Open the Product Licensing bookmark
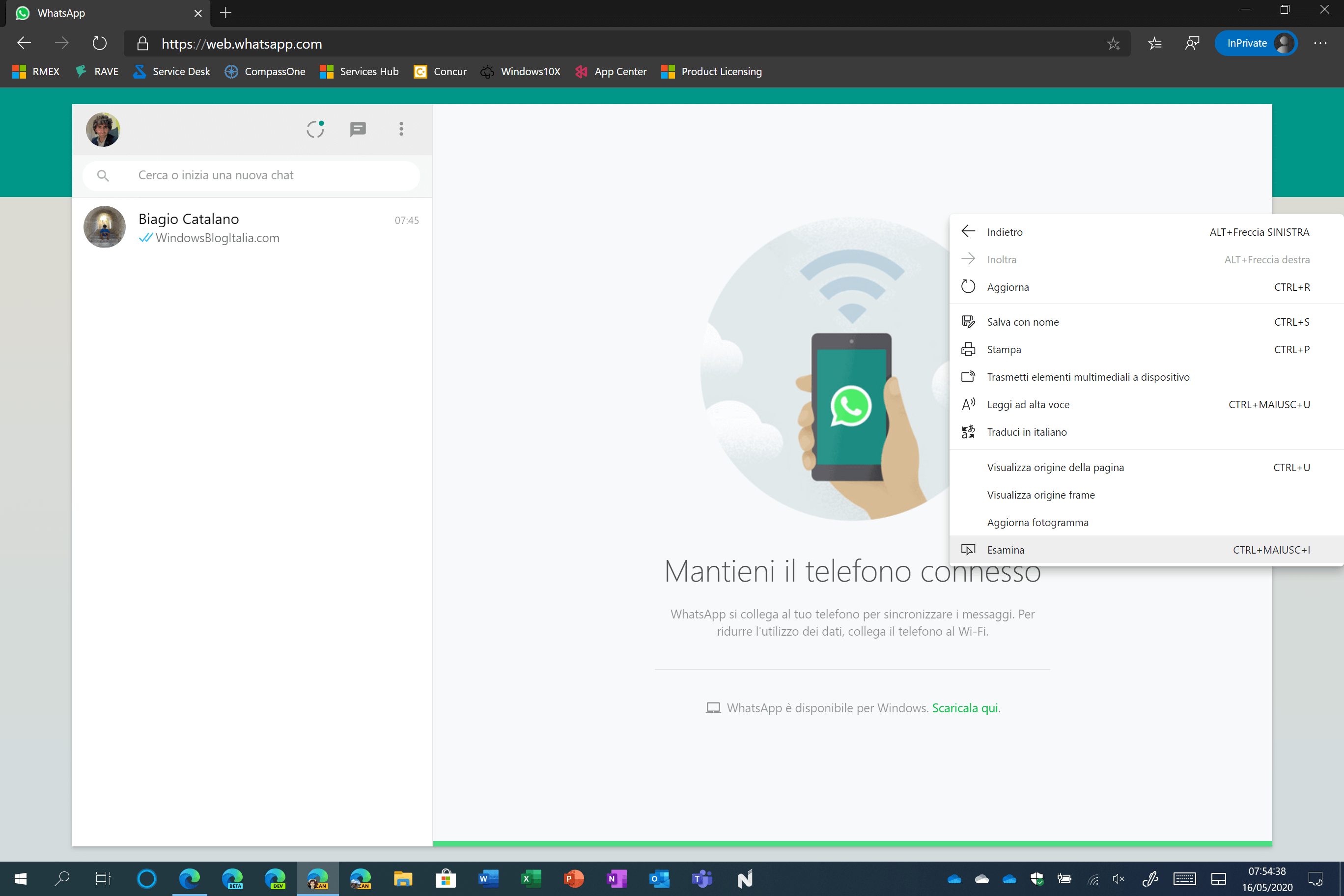 point(711,71)
